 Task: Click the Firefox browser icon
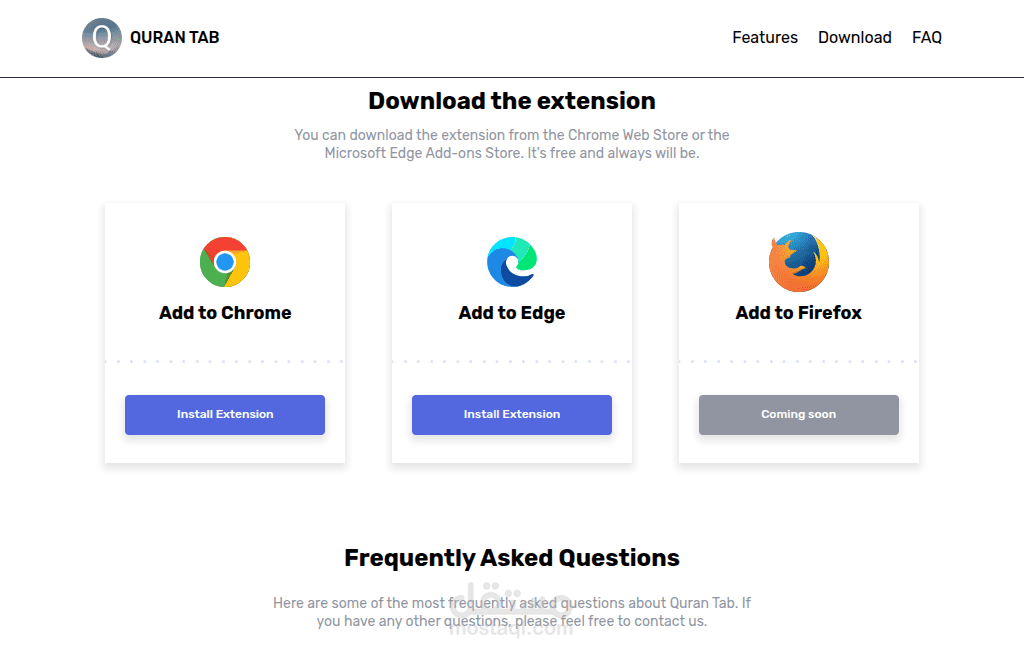pyautogui.click(x=799, y=262)
